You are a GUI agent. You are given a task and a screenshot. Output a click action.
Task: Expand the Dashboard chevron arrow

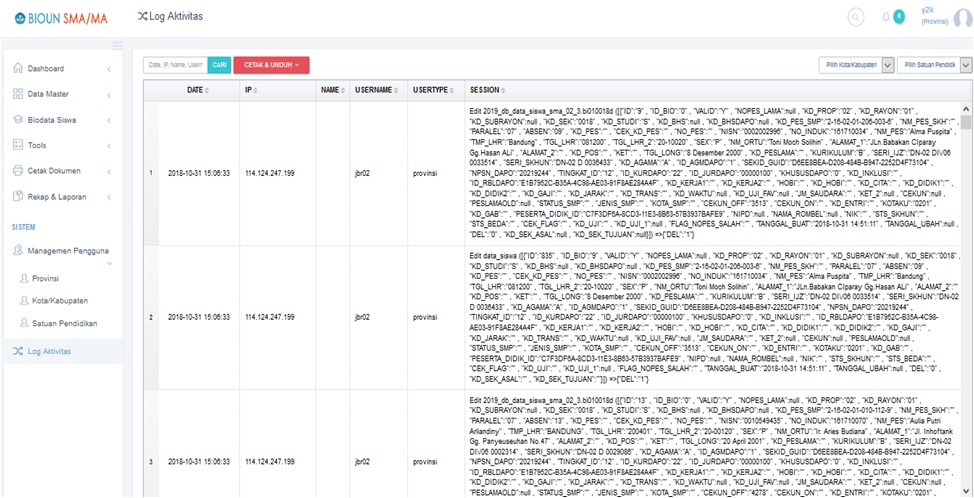coord(109,69)
